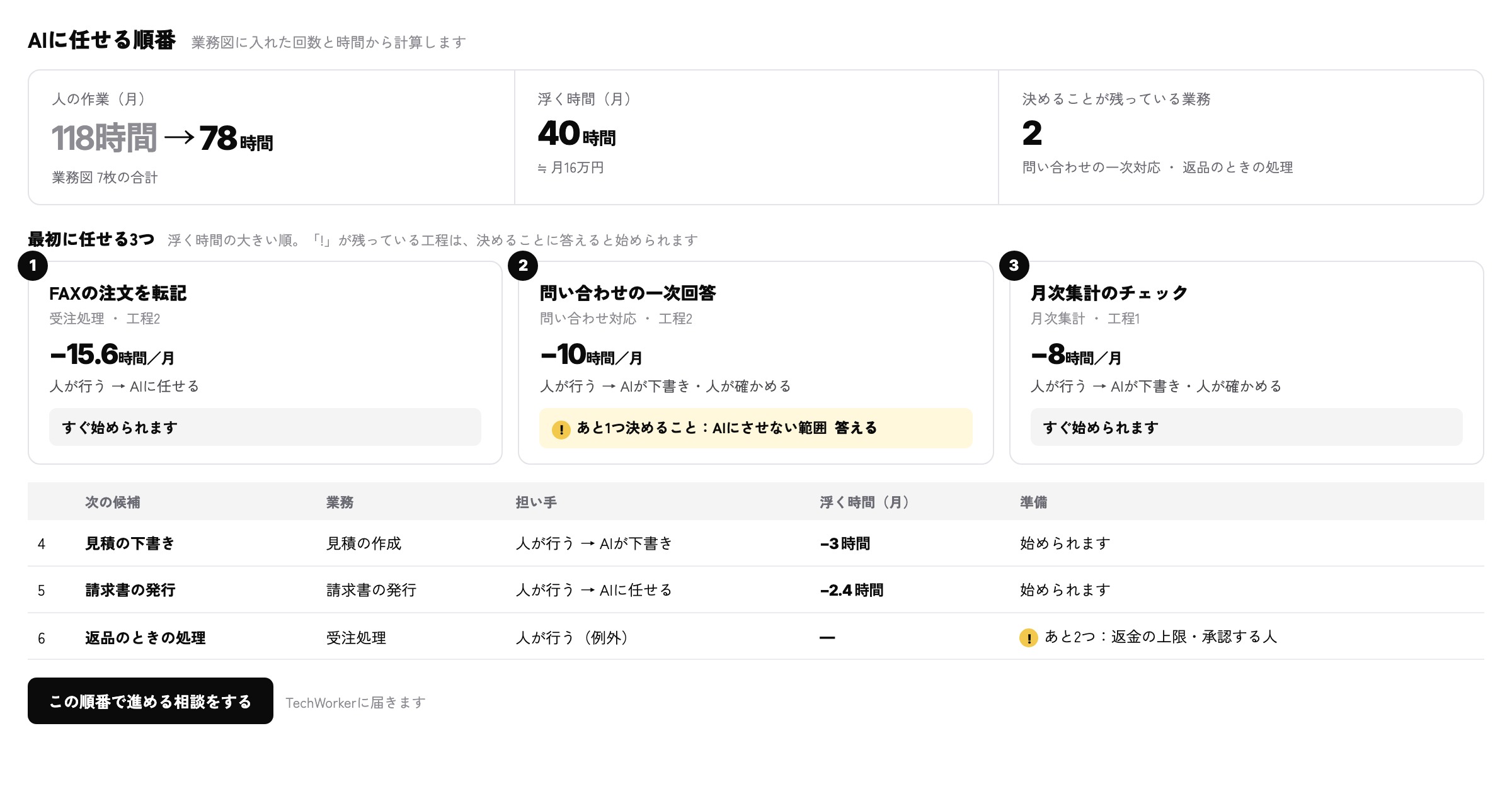The width and height of the screenshot is (1512, 806).
Task: Click −3時間 value in table
Action: [x=845, y=543]
